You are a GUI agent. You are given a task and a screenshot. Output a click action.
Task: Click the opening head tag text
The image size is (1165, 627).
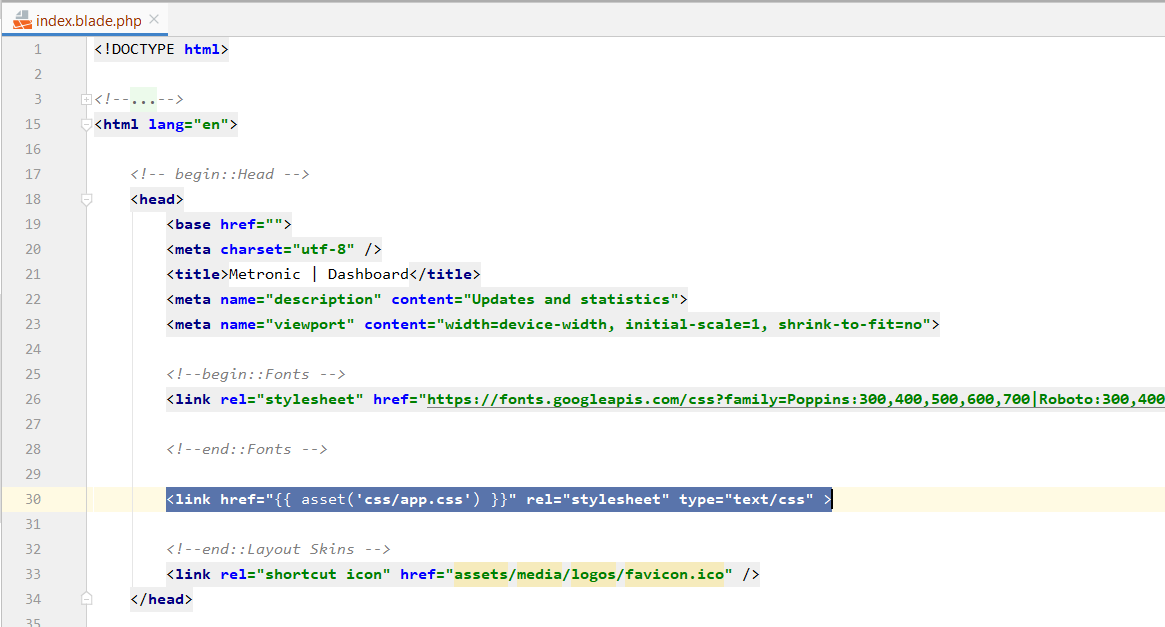[x=157, y=199]
